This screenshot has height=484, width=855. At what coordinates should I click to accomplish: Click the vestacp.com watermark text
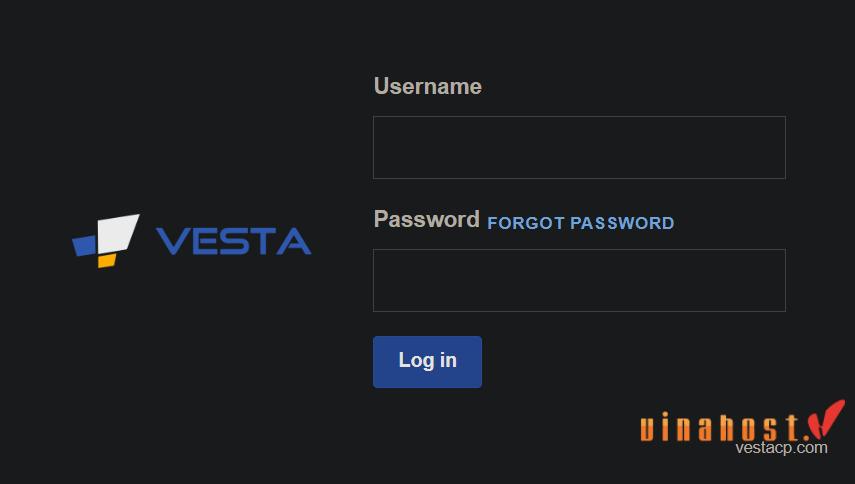coord(781,448)
